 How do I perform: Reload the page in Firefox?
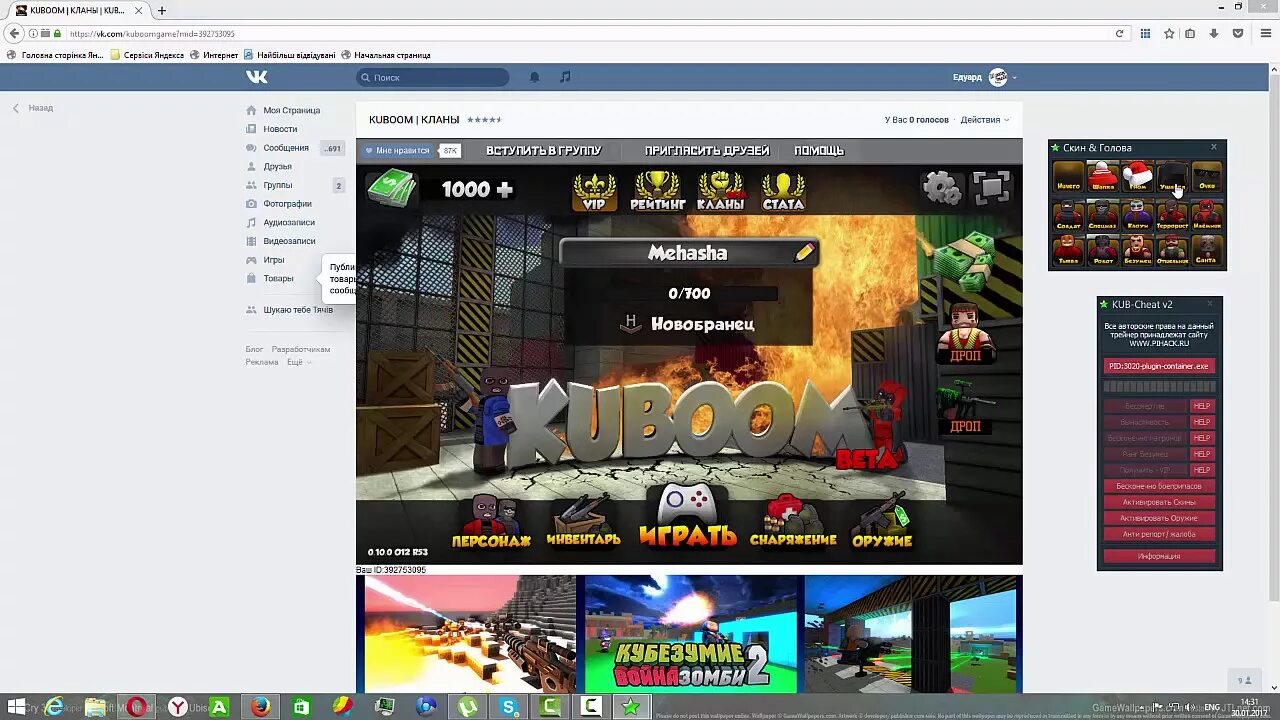(x=1119, y=33)
